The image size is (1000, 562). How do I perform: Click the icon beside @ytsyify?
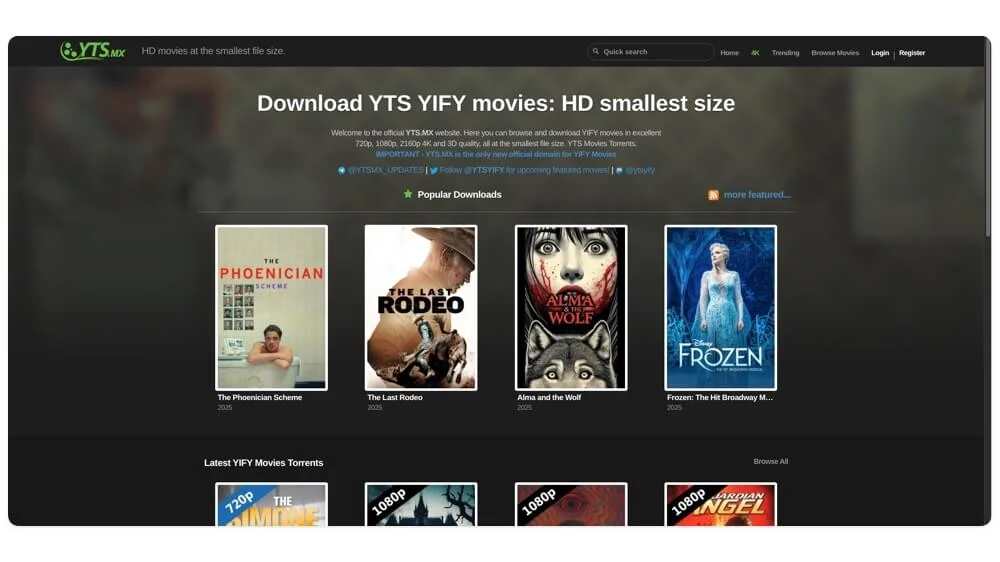click(x=619, y=170)
